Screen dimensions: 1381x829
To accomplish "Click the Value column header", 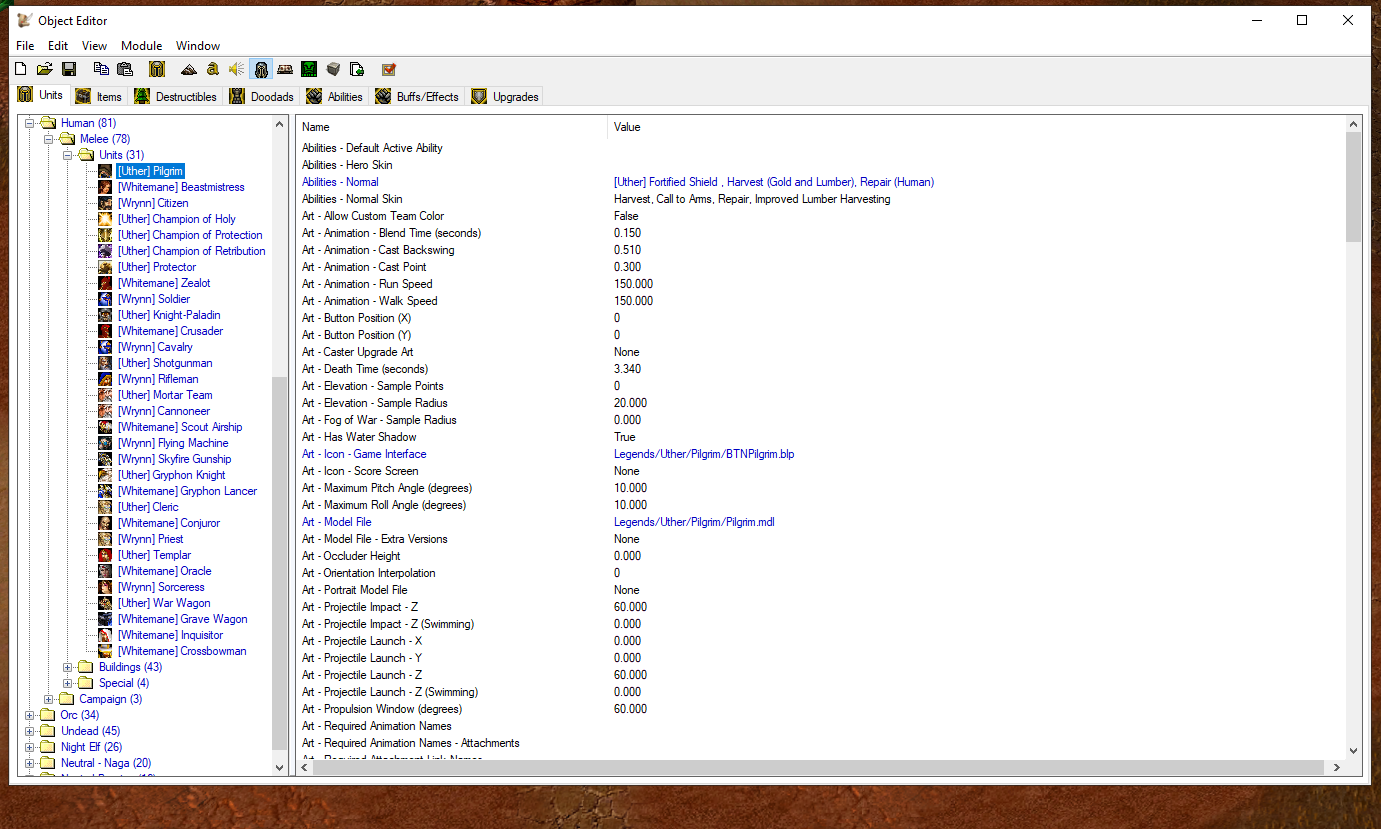I will [627, 127].
